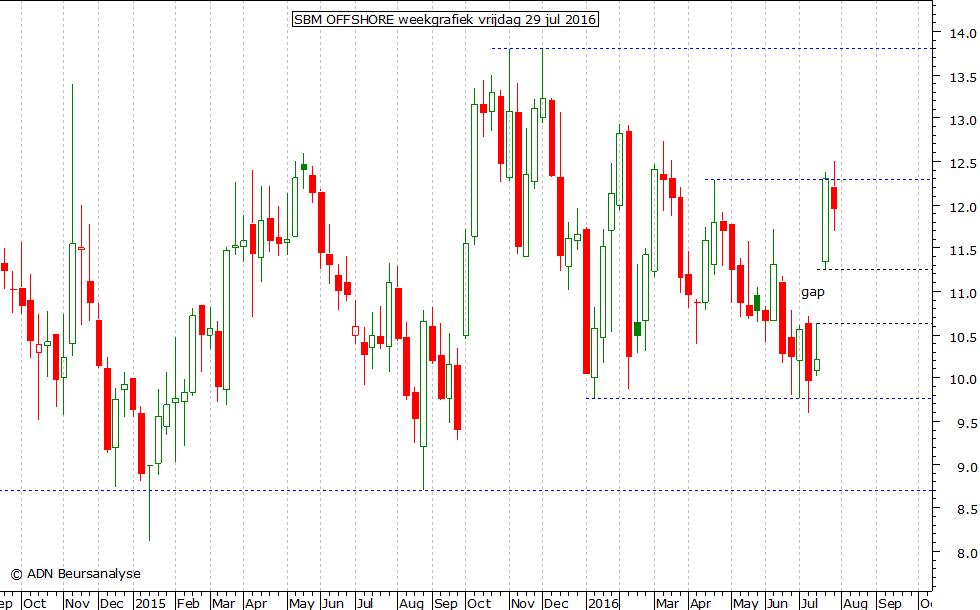
Task: Click the 'Nov' label before Dec 2015
Action: [522, 603]
